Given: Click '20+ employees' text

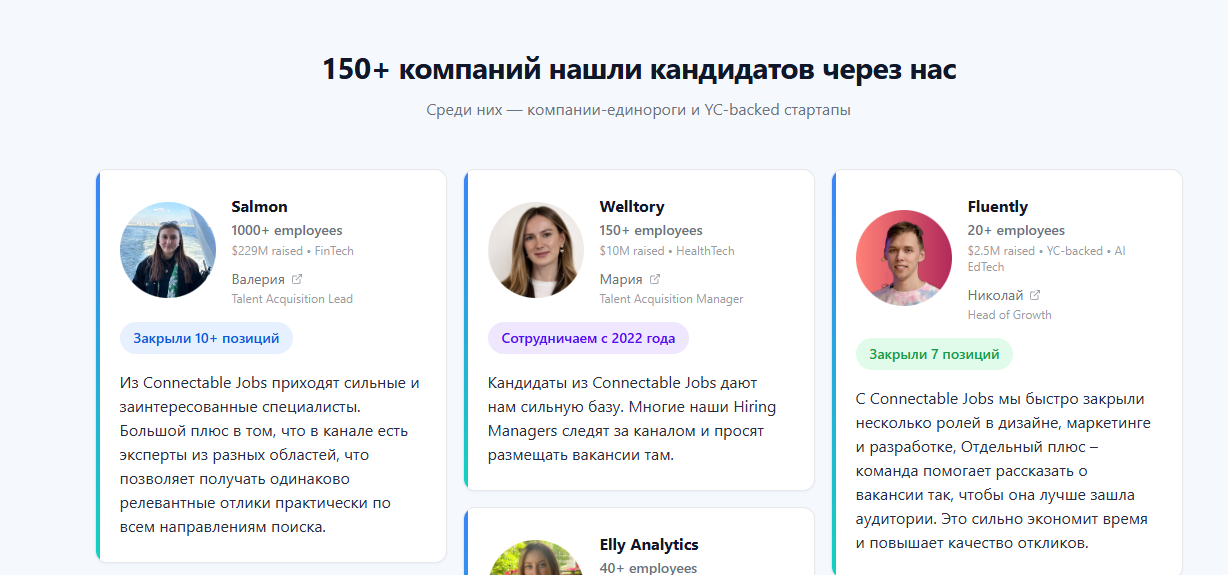Looking at the screenshot, I should click(x=1016, y=230).
